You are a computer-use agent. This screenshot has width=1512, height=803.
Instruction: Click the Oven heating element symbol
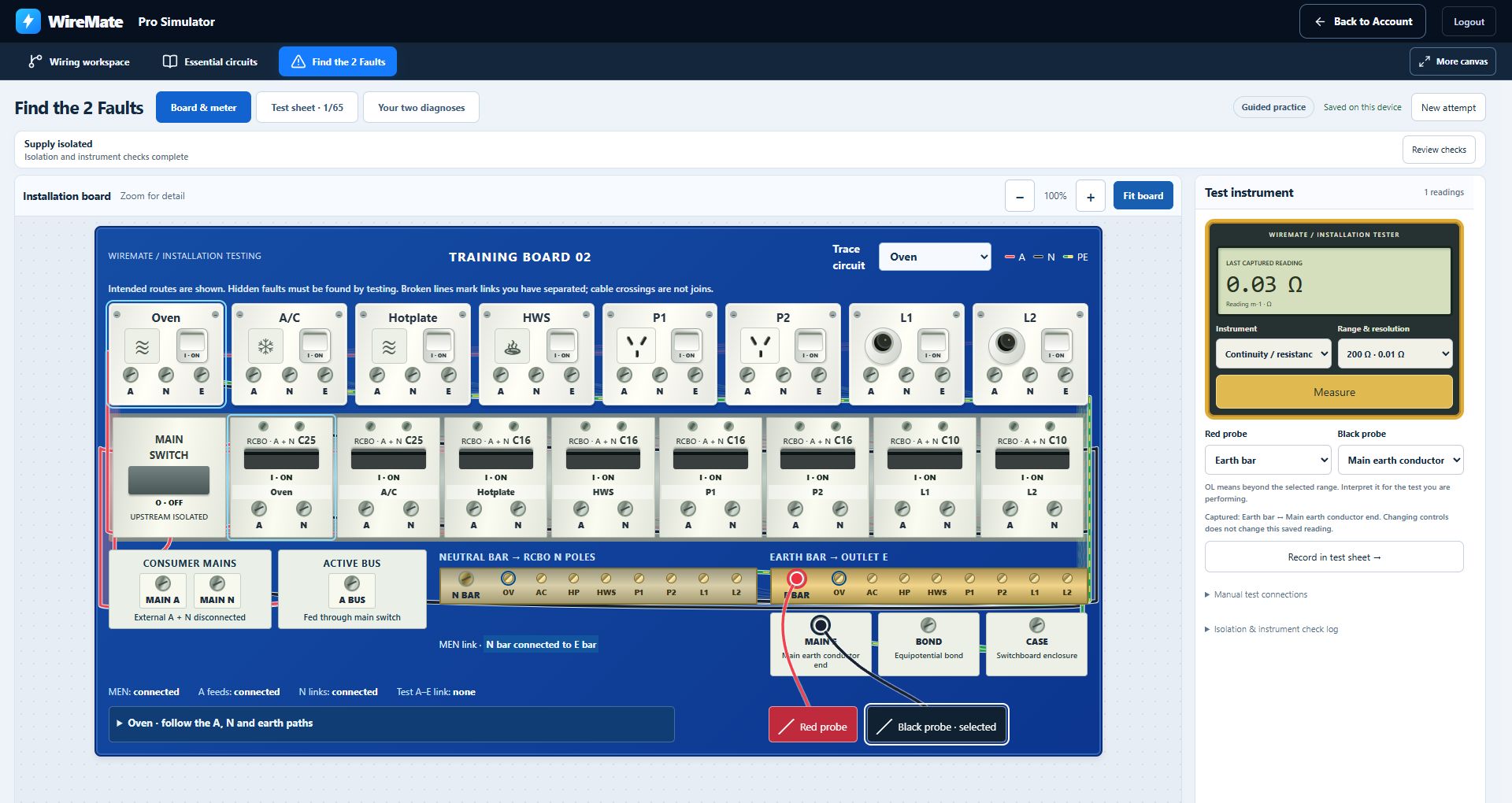tap(143, 346)
